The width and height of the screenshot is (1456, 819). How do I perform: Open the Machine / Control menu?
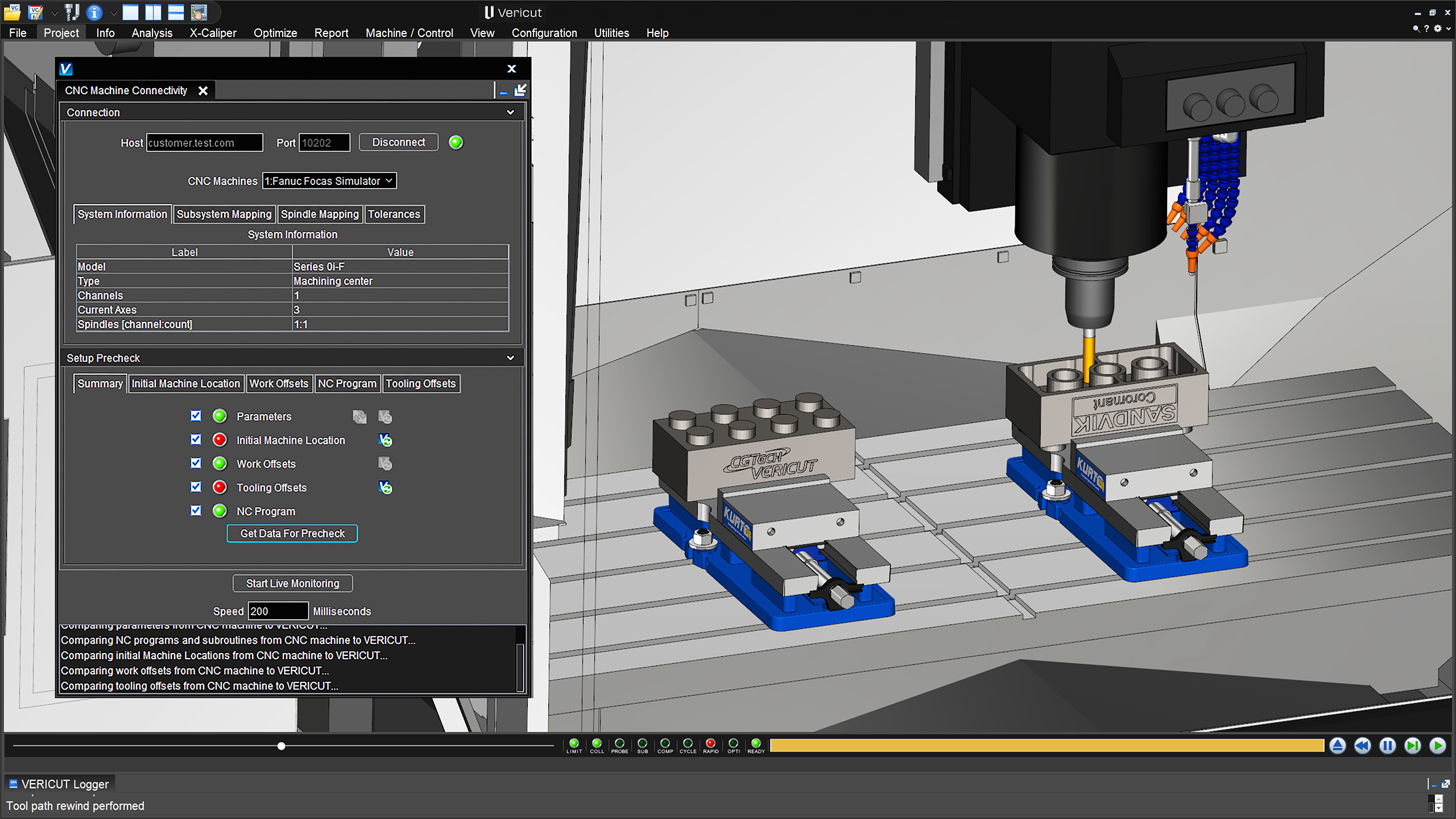409,33
